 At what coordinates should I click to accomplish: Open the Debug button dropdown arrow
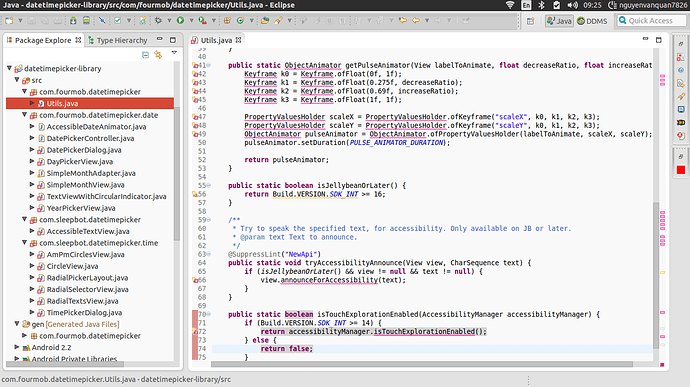[x=169, y=20]
